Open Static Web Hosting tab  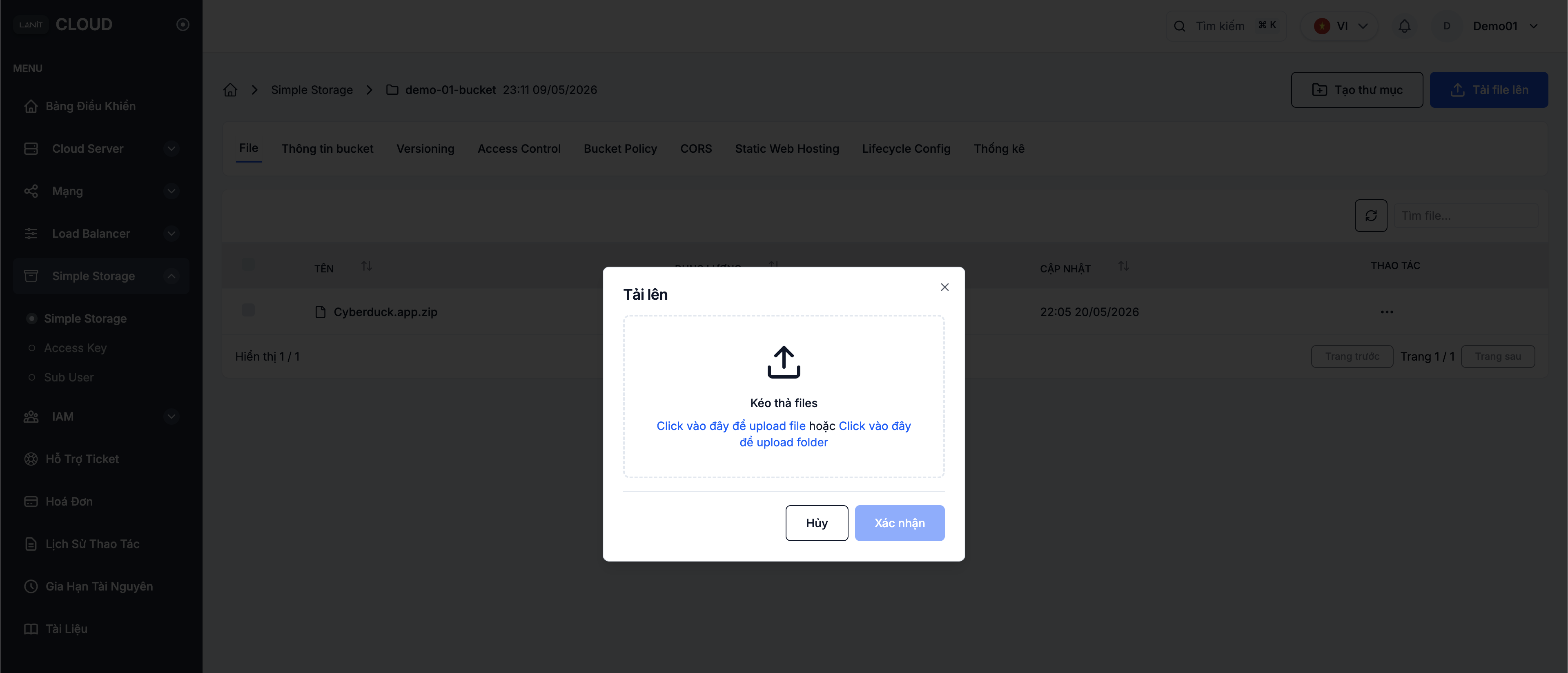pyautogui.click(x=787, y=149)
